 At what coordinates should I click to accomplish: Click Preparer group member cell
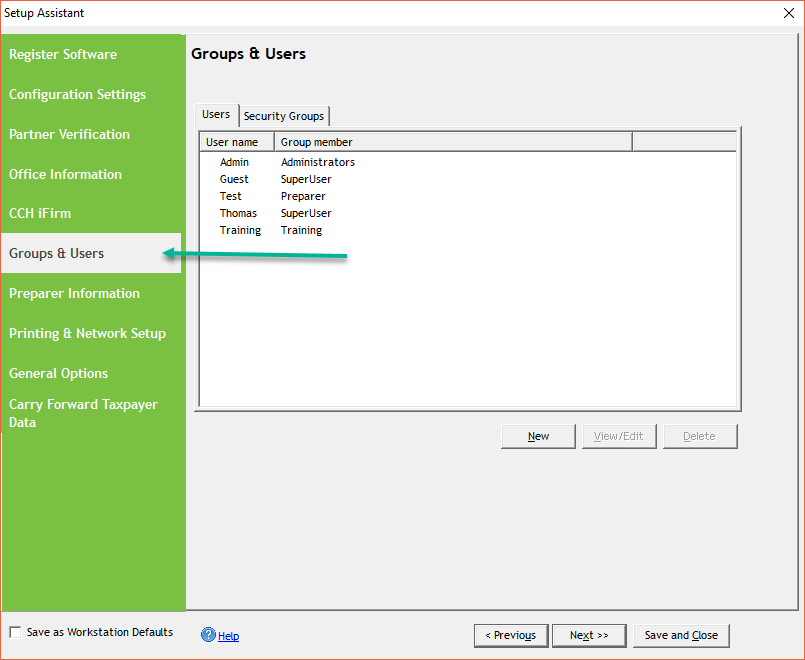click(303, 196)
